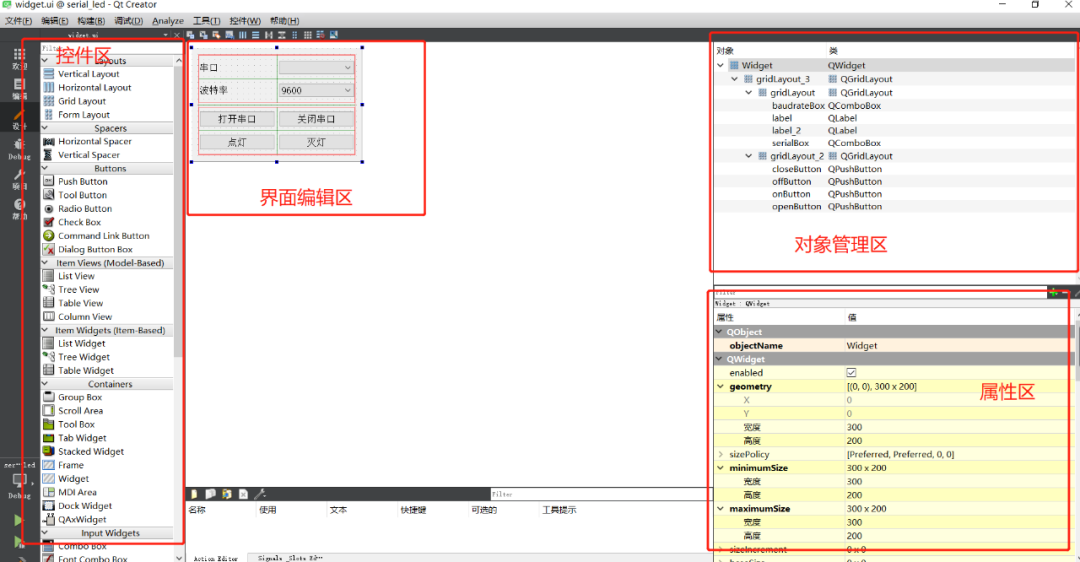Open the 9600 baud rate combo box
Image resolution: width=1080 pixels, height=562 pixels.
click(x=316, y=90)
